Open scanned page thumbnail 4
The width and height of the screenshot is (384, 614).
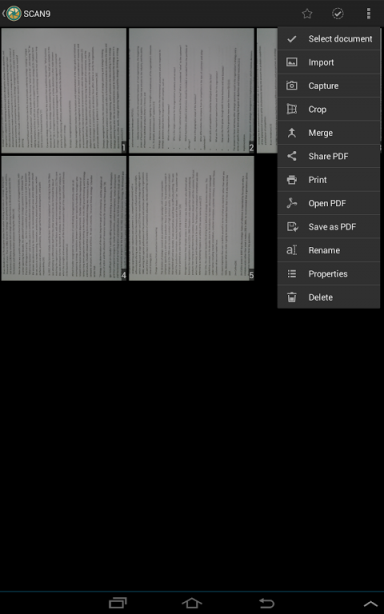coord(64,218)
